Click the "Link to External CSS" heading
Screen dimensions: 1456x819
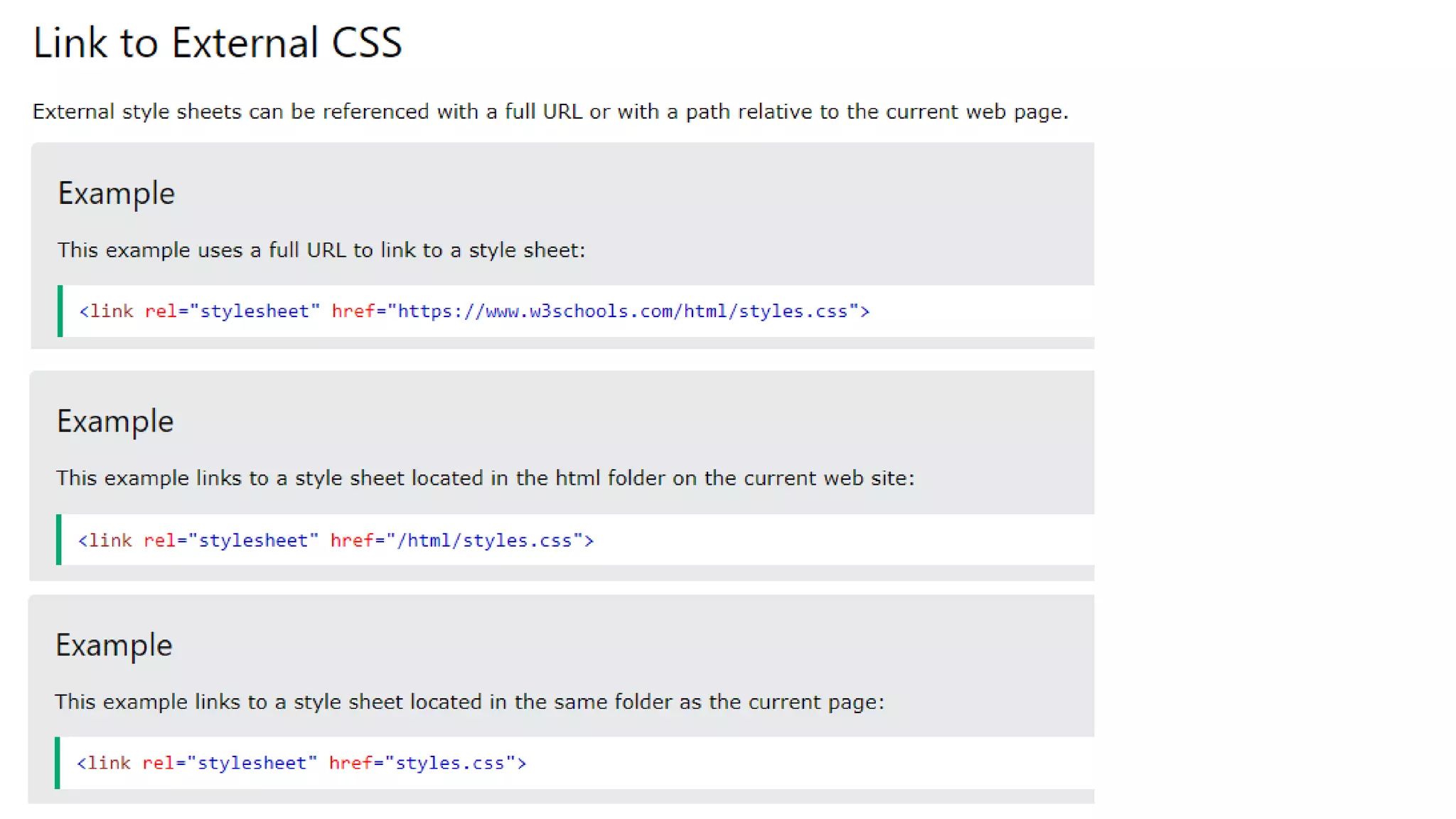click(x=218, y=43)
